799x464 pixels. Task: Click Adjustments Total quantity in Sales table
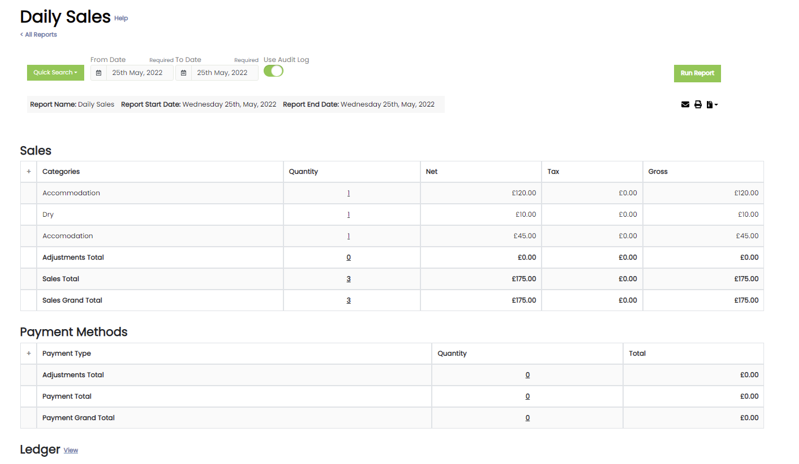pos(348,258)
